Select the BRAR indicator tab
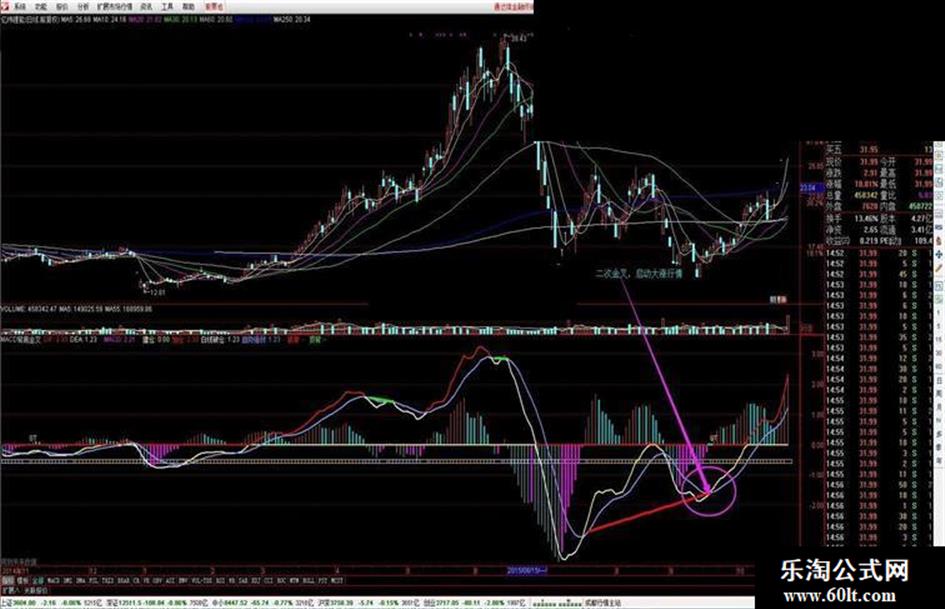945x609 pixels. coord(123,580)
